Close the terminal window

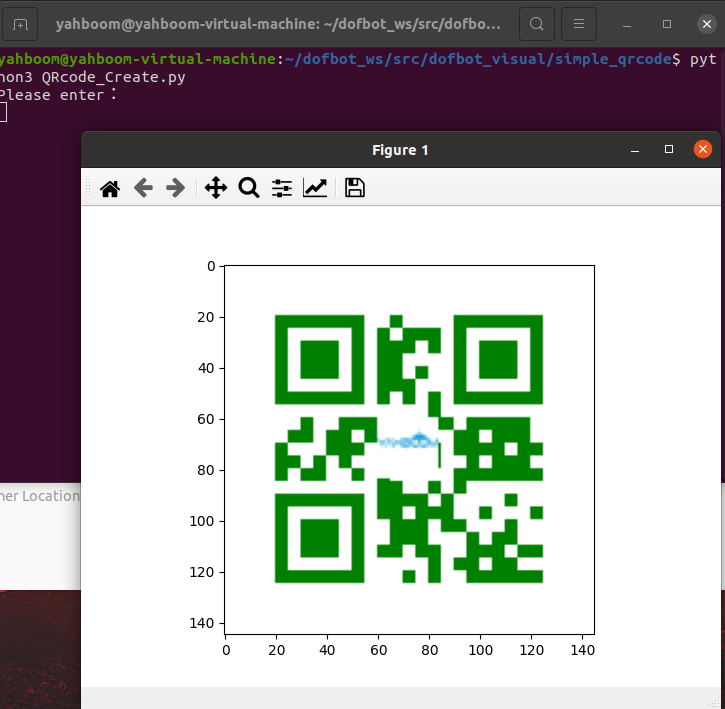pyautogui.click(x=707, y=24)
